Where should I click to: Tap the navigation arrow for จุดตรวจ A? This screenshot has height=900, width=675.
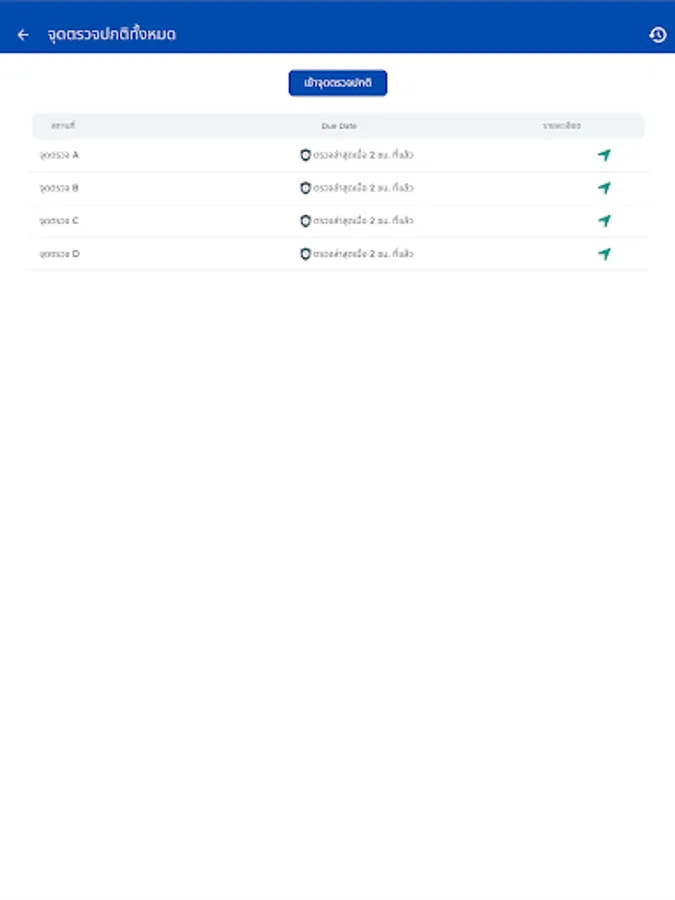pos(605,155)
